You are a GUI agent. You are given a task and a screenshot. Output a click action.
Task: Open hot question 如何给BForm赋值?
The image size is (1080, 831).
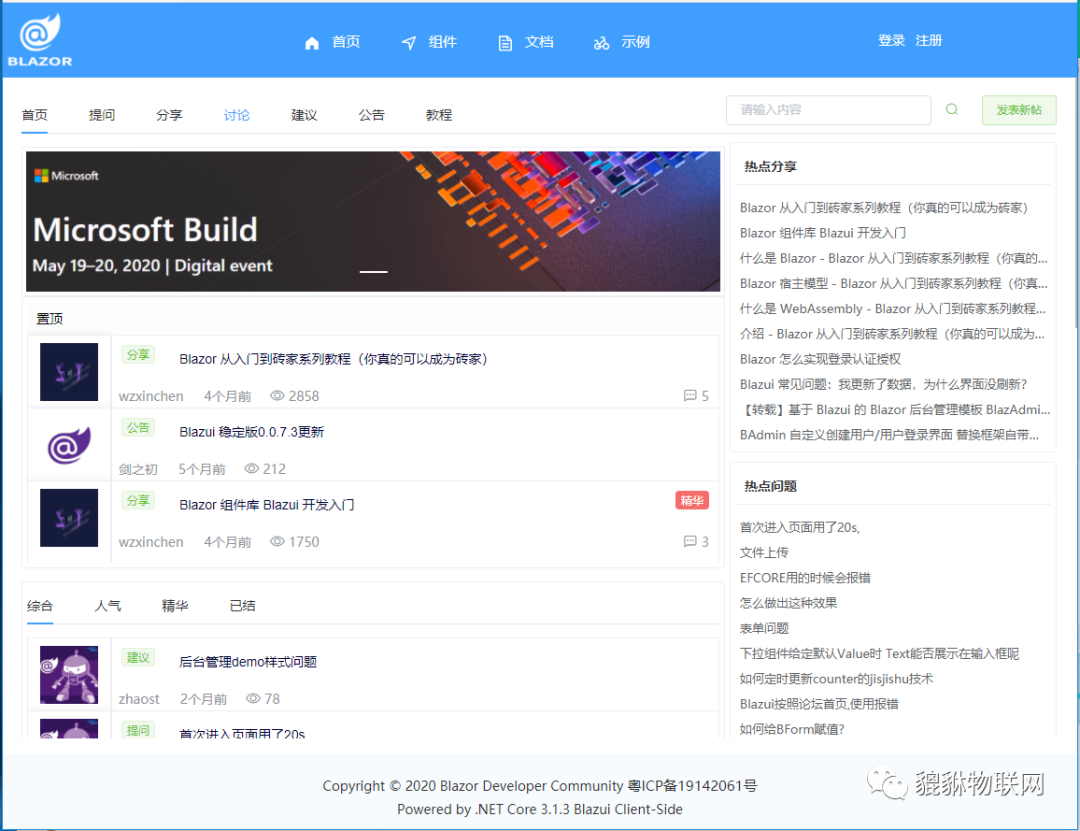pyautogui.click(x=792, y=729)
